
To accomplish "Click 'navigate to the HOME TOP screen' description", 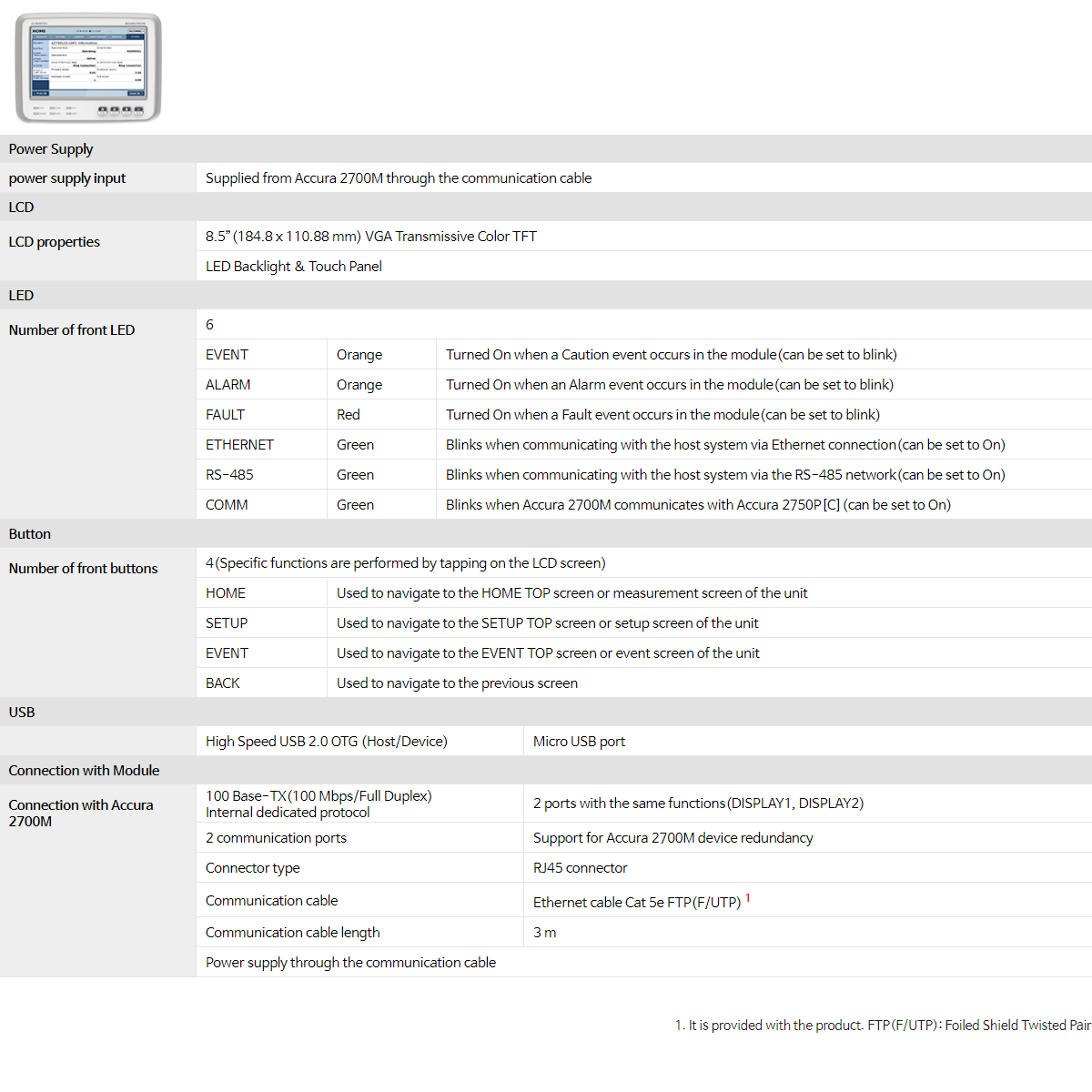I will point(572,593).
